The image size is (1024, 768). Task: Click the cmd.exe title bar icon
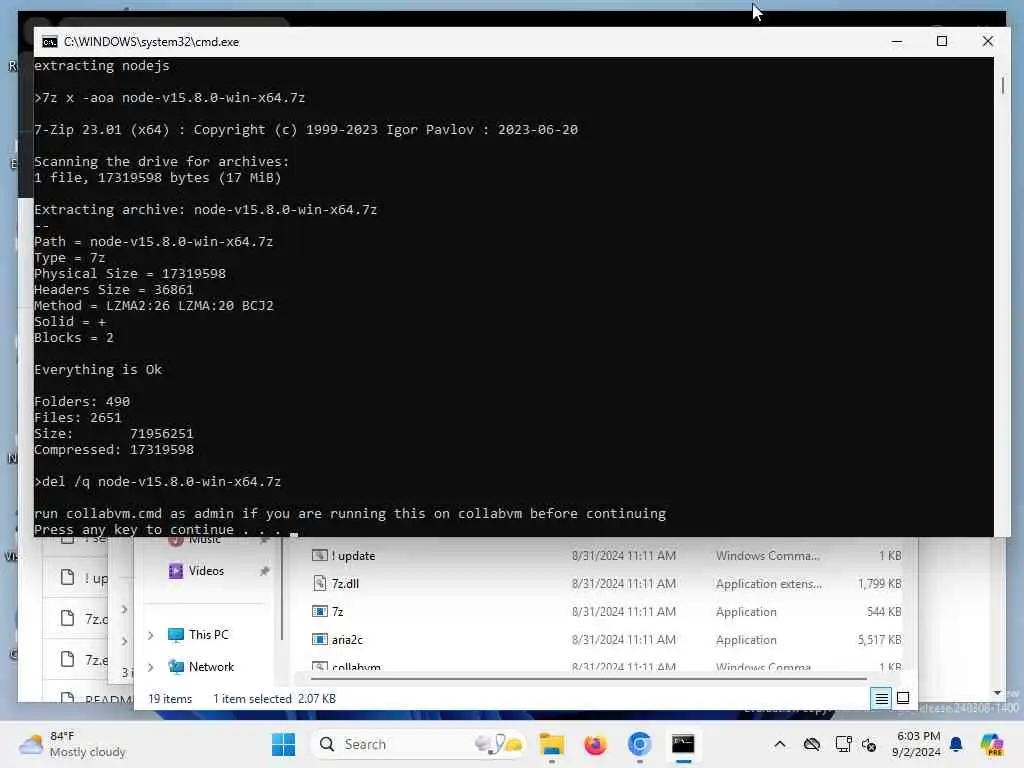[50, 42]
